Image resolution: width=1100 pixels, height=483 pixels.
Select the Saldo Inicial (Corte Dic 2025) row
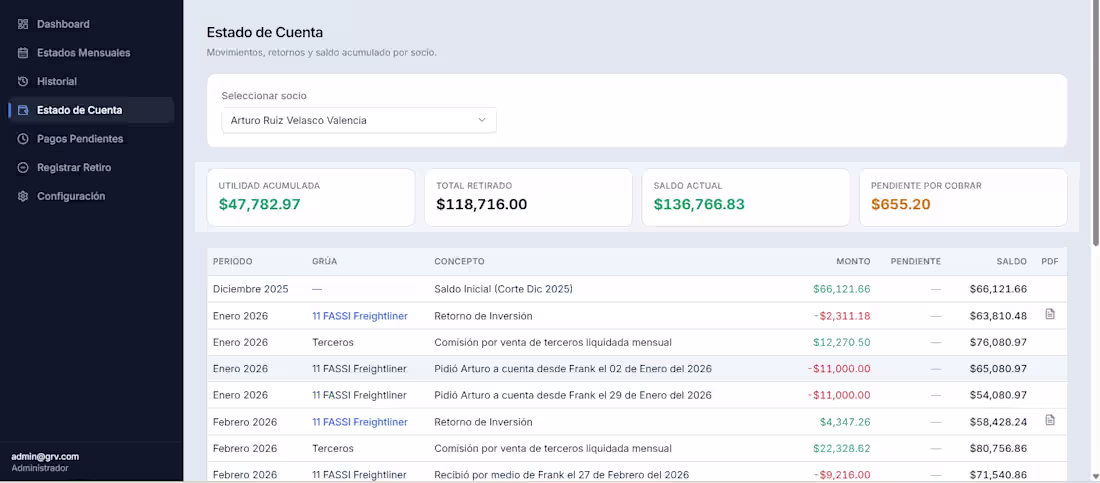pos(637,289)
